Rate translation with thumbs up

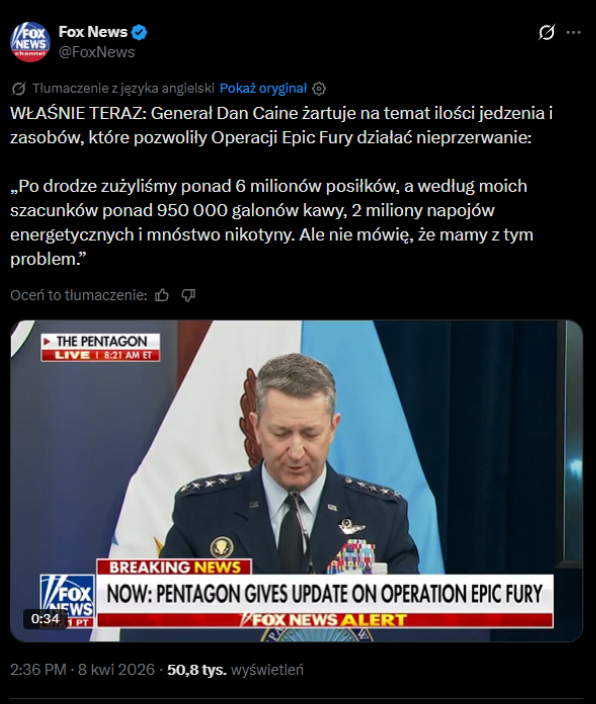coord(162,295)
